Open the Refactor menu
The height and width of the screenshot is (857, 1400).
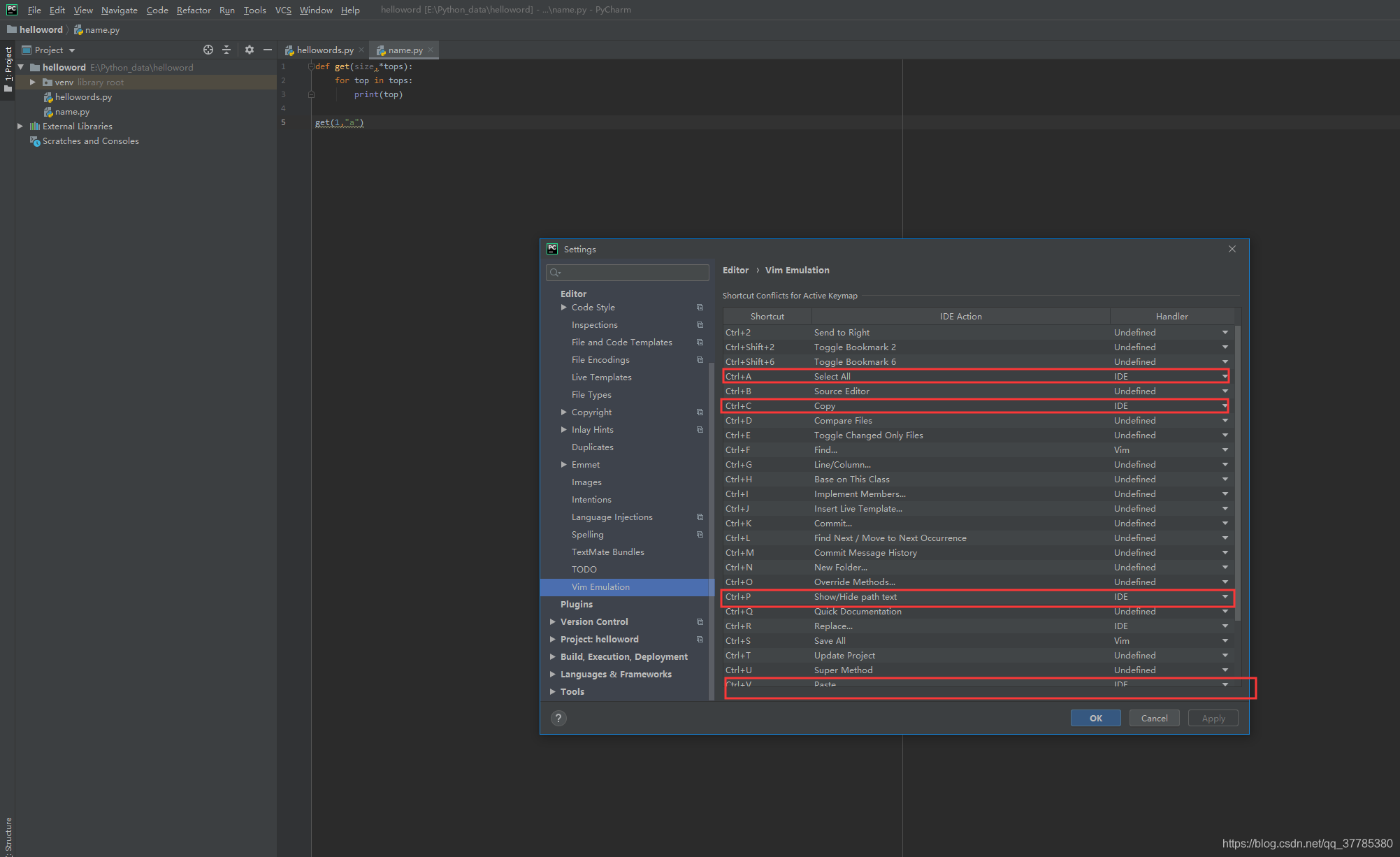[194, 10]
